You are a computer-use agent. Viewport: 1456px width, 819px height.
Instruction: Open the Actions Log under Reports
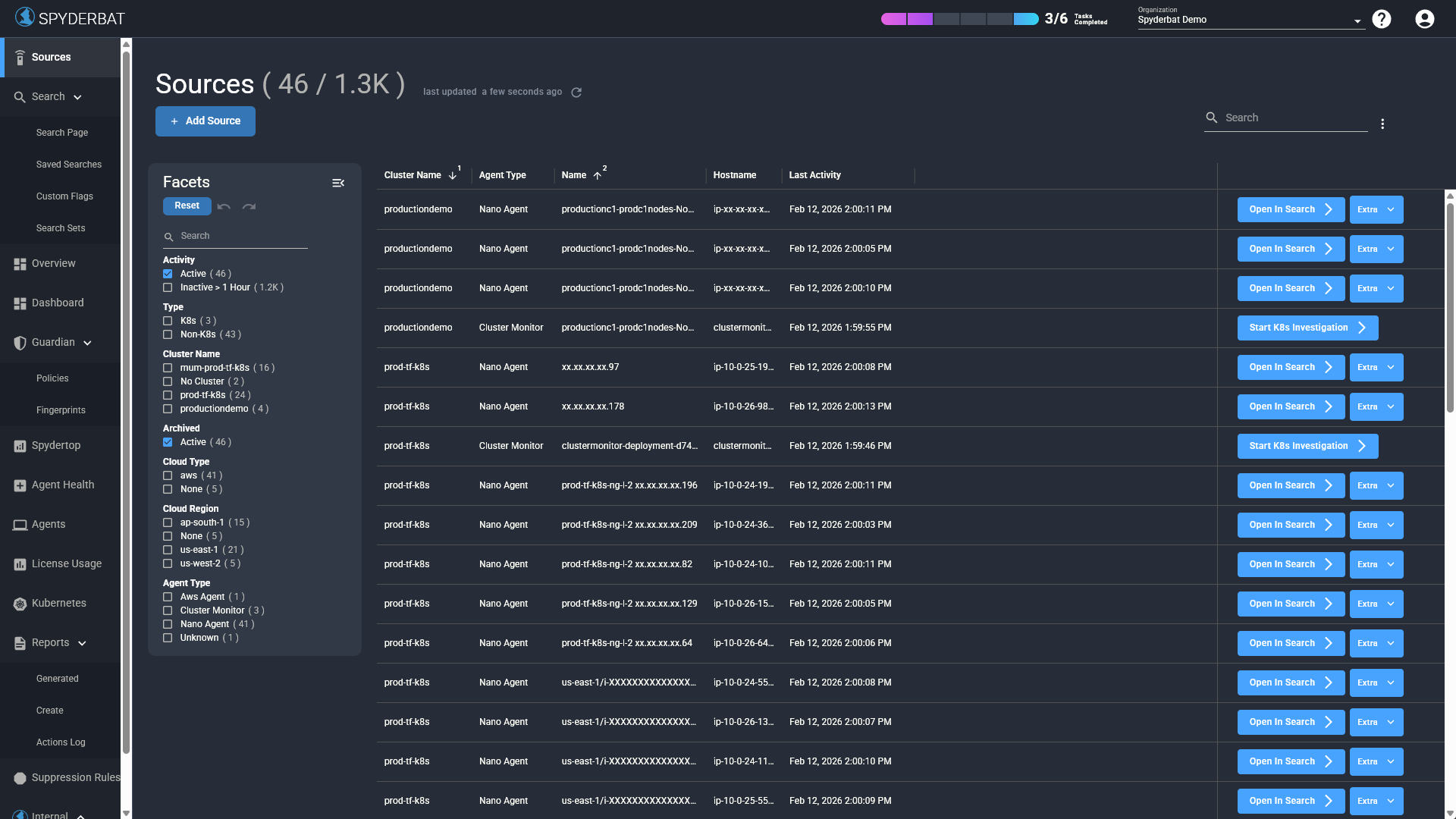[x=61, y=742]
